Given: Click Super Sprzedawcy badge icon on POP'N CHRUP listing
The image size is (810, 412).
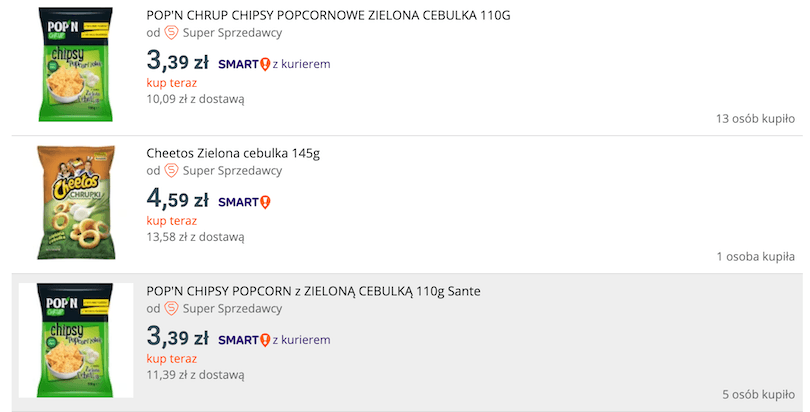Looking at the screenshot, I should tap(171, 32).
